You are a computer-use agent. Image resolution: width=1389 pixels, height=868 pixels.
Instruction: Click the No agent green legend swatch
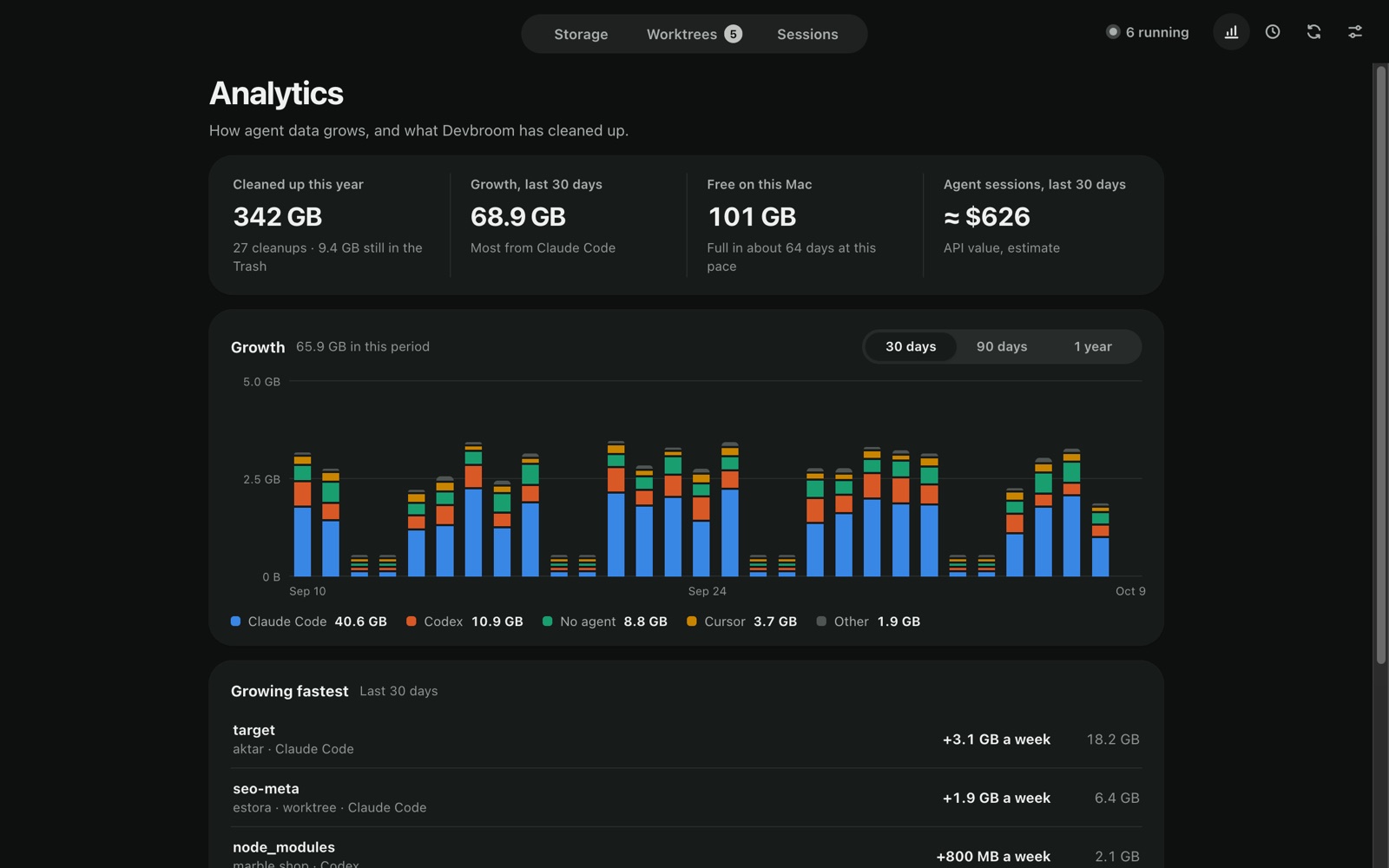[548, 621]
